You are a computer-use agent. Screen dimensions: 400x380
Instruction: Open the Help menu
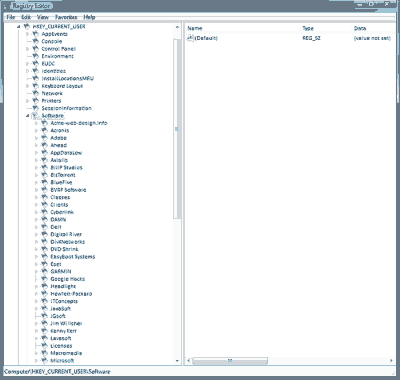click(89, 17)
